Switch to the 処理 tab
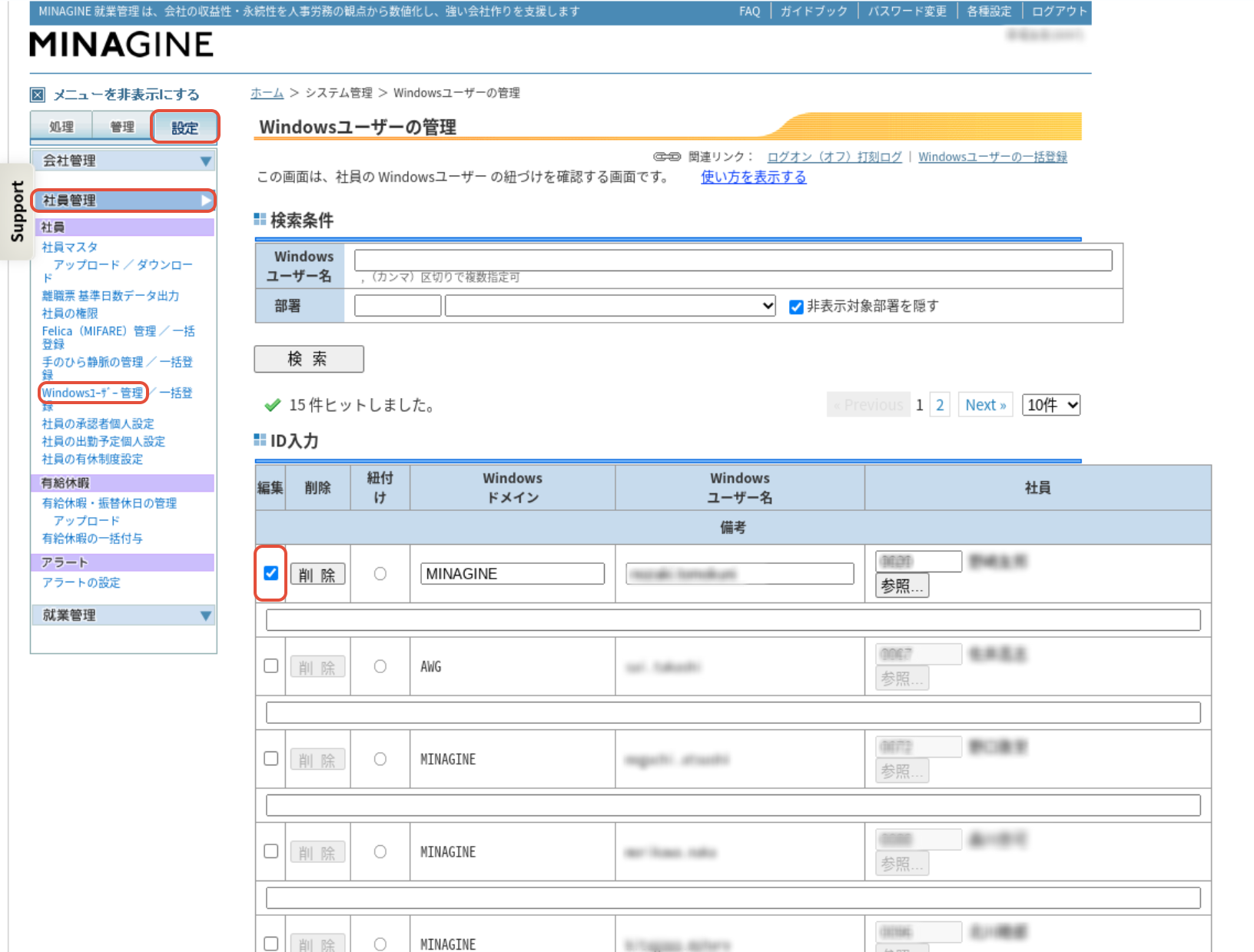The width and height of the screenshot is (1254, 952). (61, 127)
